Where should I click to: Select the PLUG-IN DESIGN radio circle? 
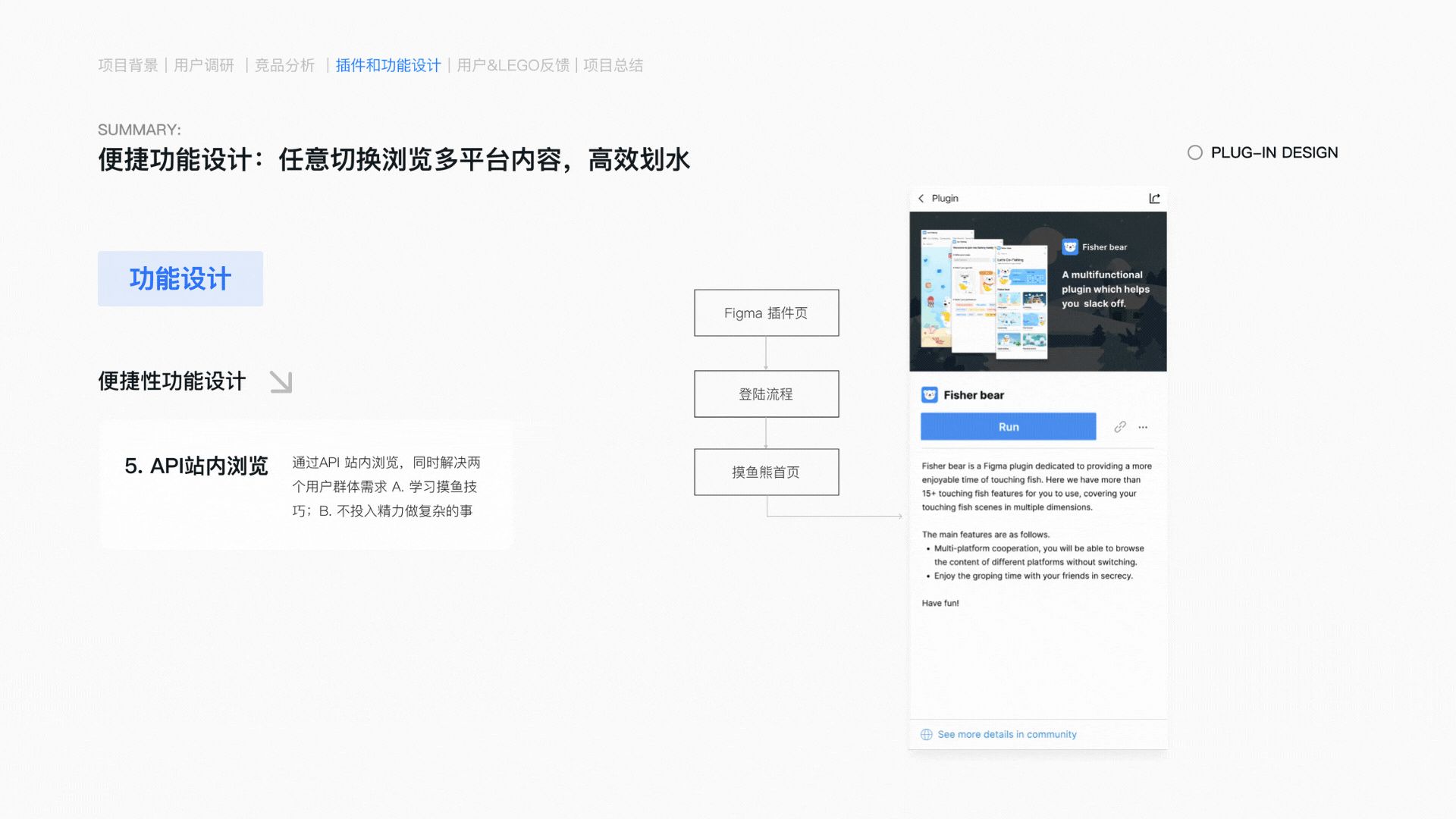1194,152
